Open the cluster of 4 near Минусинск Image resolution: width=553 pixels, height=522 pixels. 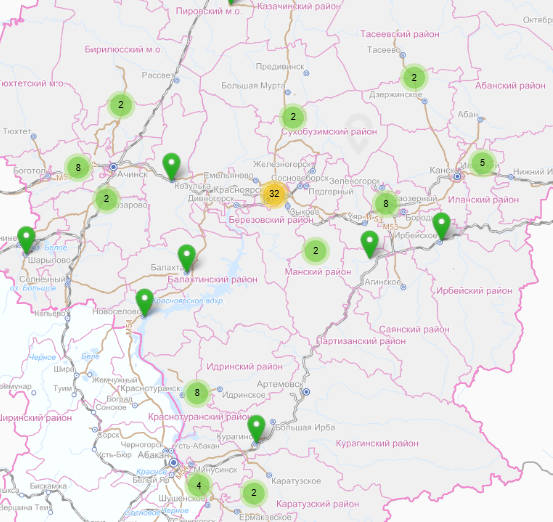point(199,486)
